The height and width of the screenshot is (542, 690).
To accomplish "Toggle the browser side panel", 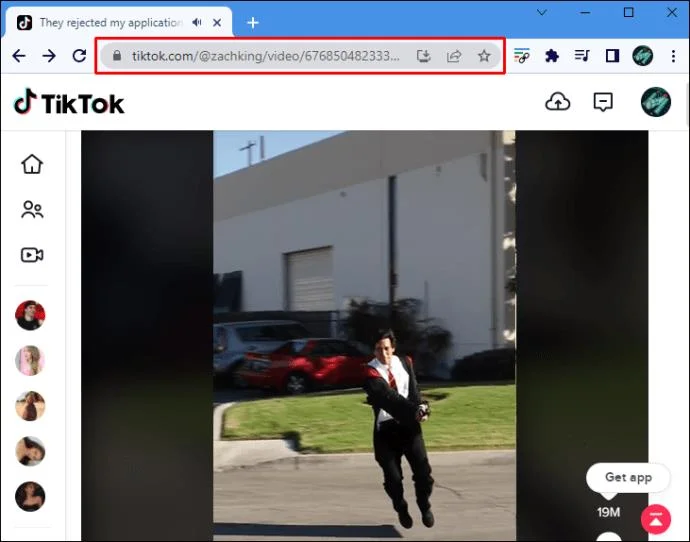I will [x=612, y=56].
